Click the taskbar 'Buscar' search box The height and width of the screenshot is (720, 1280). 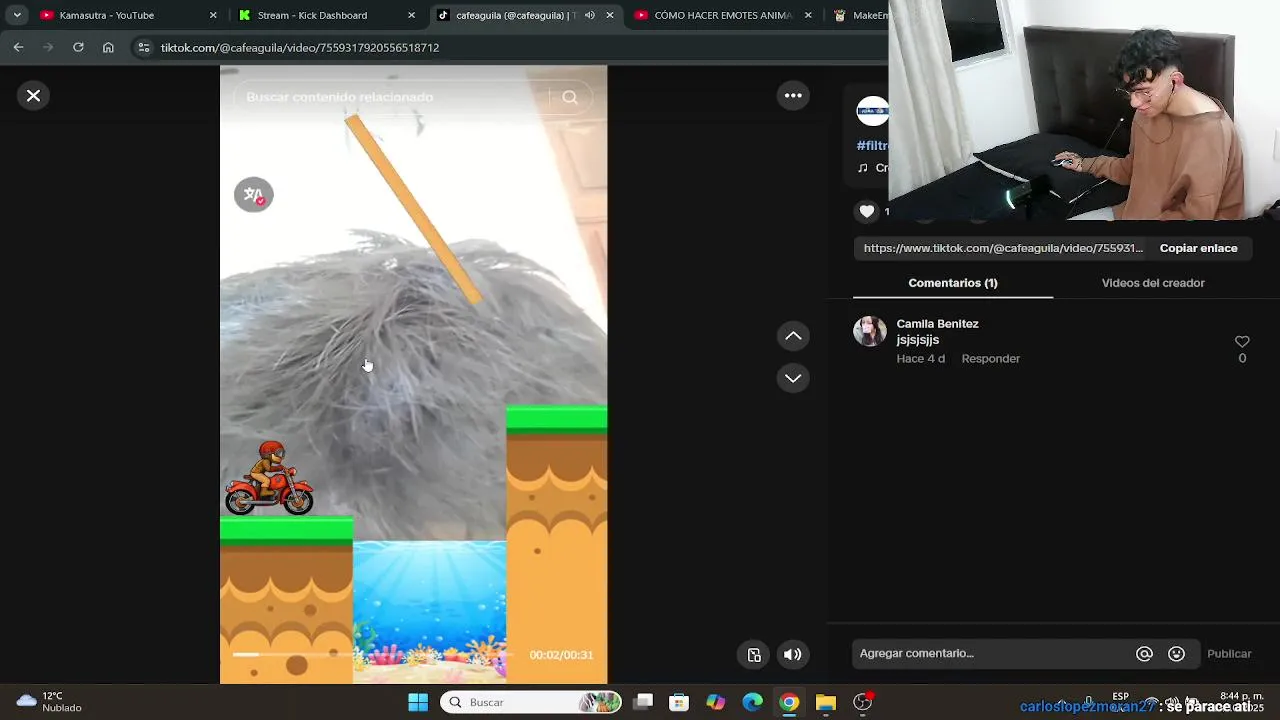click(531, 702)
